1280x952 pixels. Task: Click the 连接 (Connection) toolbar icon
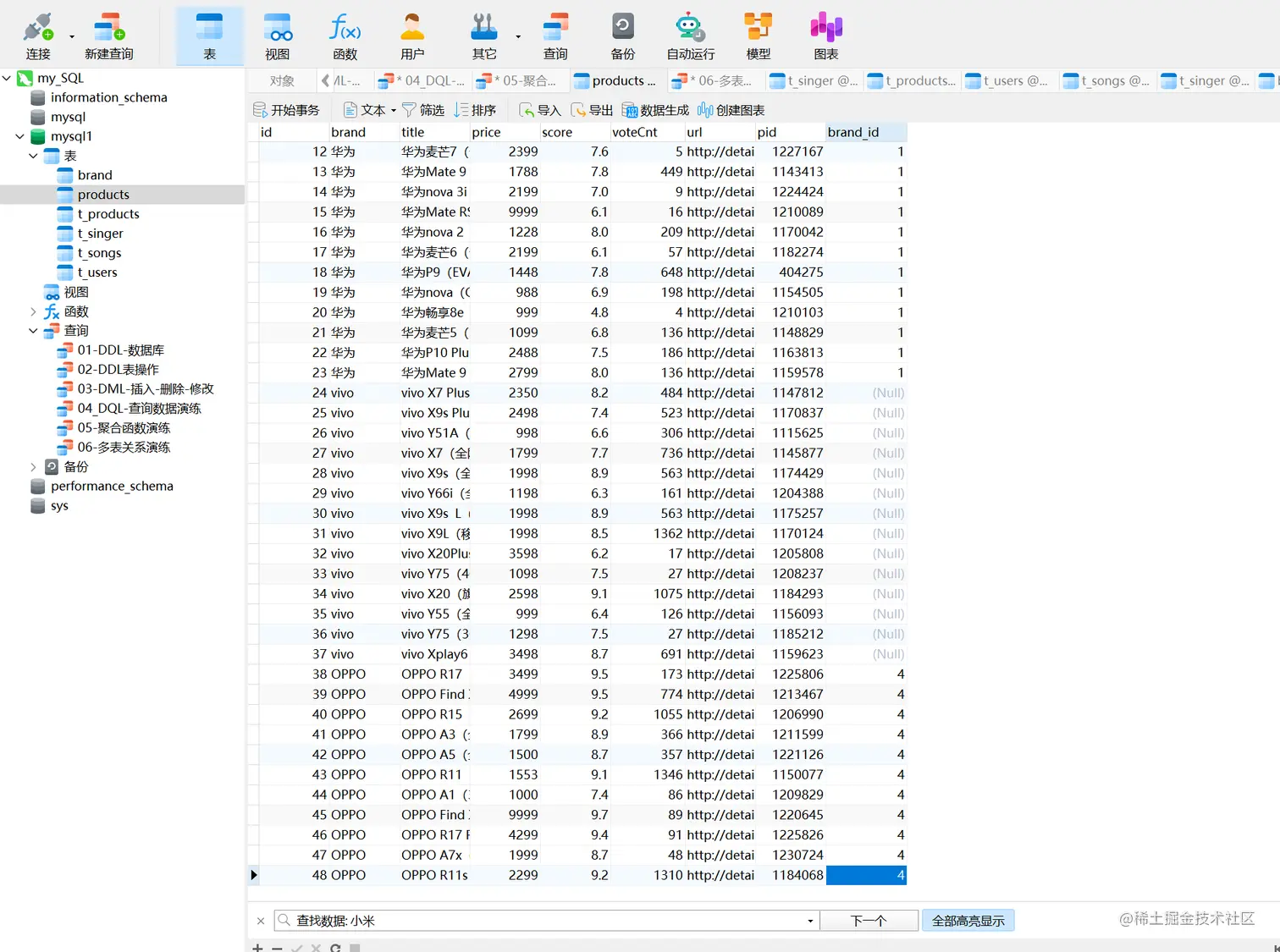coord(38,36)
